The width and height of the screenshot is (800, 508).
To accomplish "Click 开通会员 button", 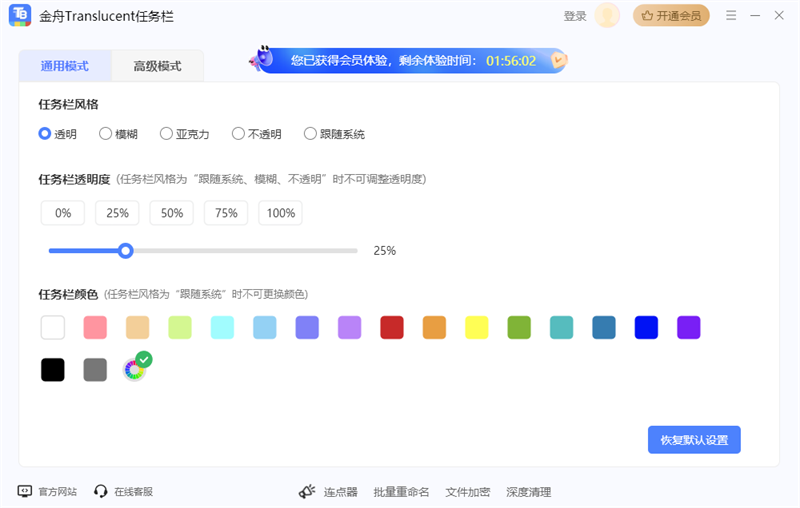I will pos(671,16).
